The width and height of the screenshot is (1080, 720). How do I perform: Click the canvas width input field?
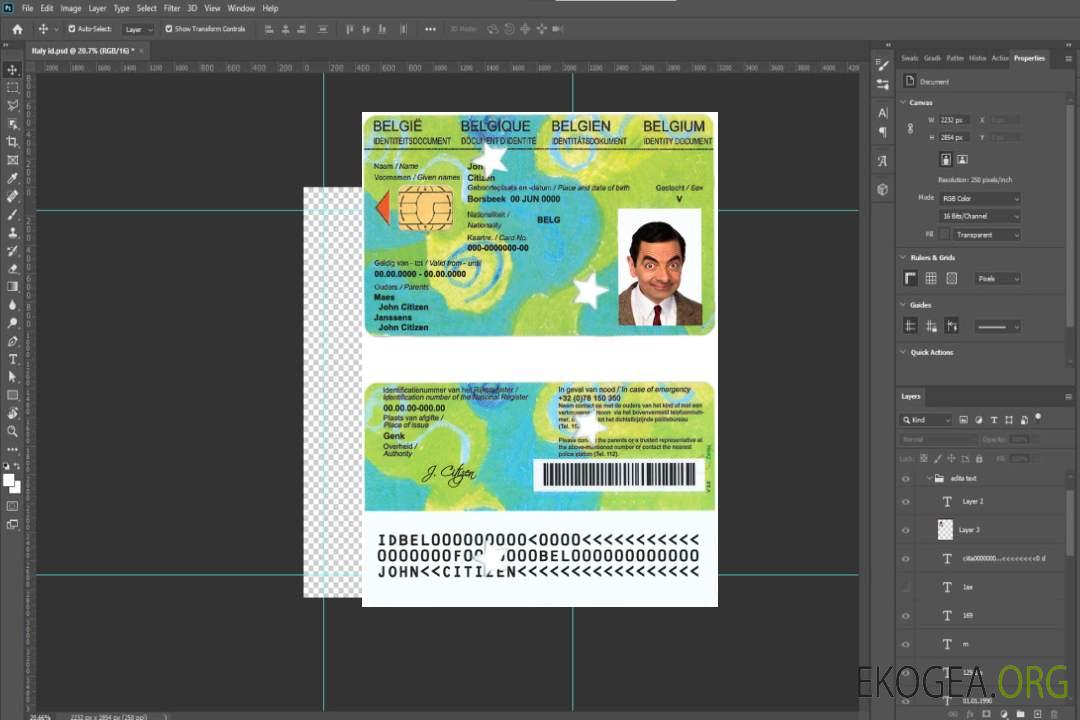tap(955, 120)
